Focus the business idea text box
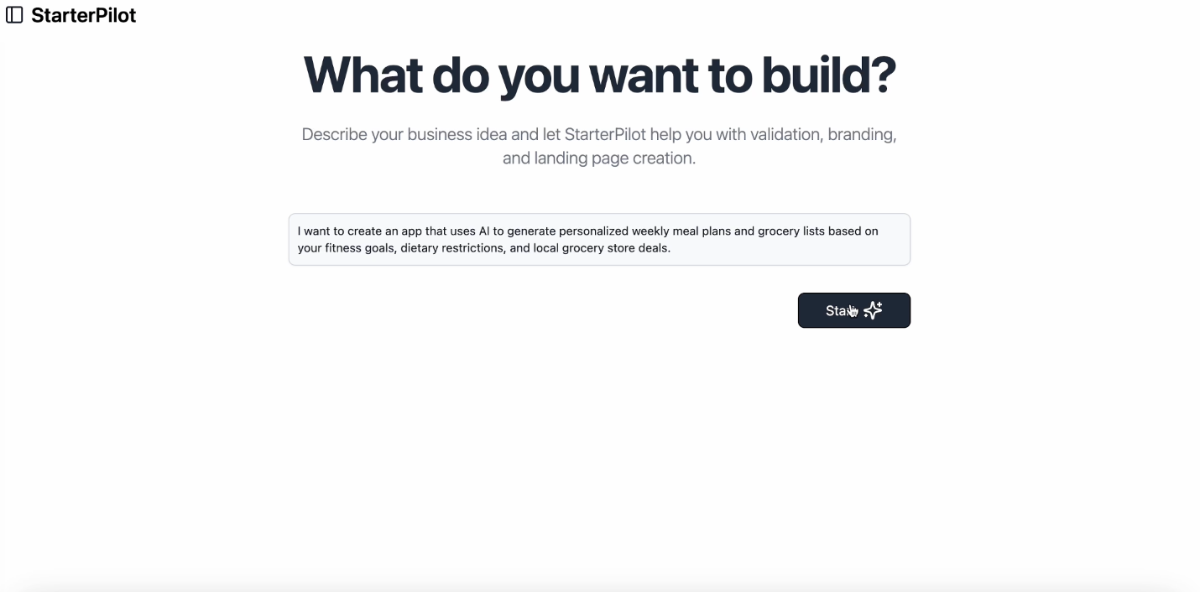This screenshot has width=1200, height=592. click(x=599, y=239)
